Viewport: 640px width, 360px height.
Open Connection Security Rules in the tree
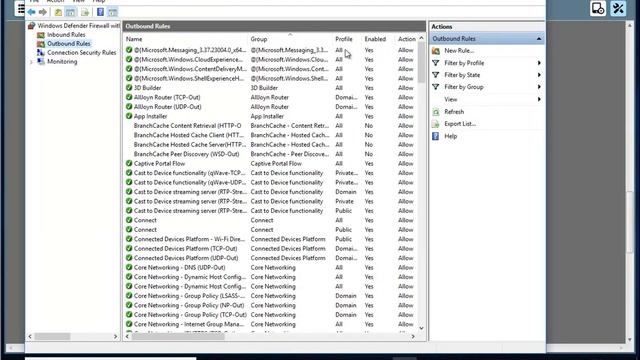pos(82,53)
